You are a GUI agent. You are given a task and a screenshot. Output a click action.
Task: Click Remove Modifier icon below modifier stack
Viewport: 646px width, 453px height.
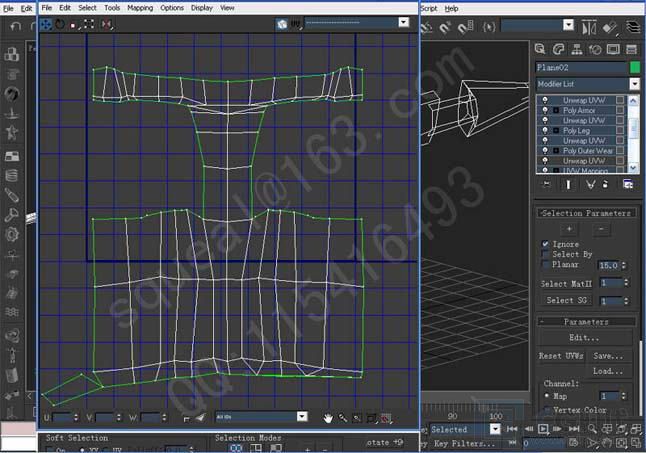605,184
